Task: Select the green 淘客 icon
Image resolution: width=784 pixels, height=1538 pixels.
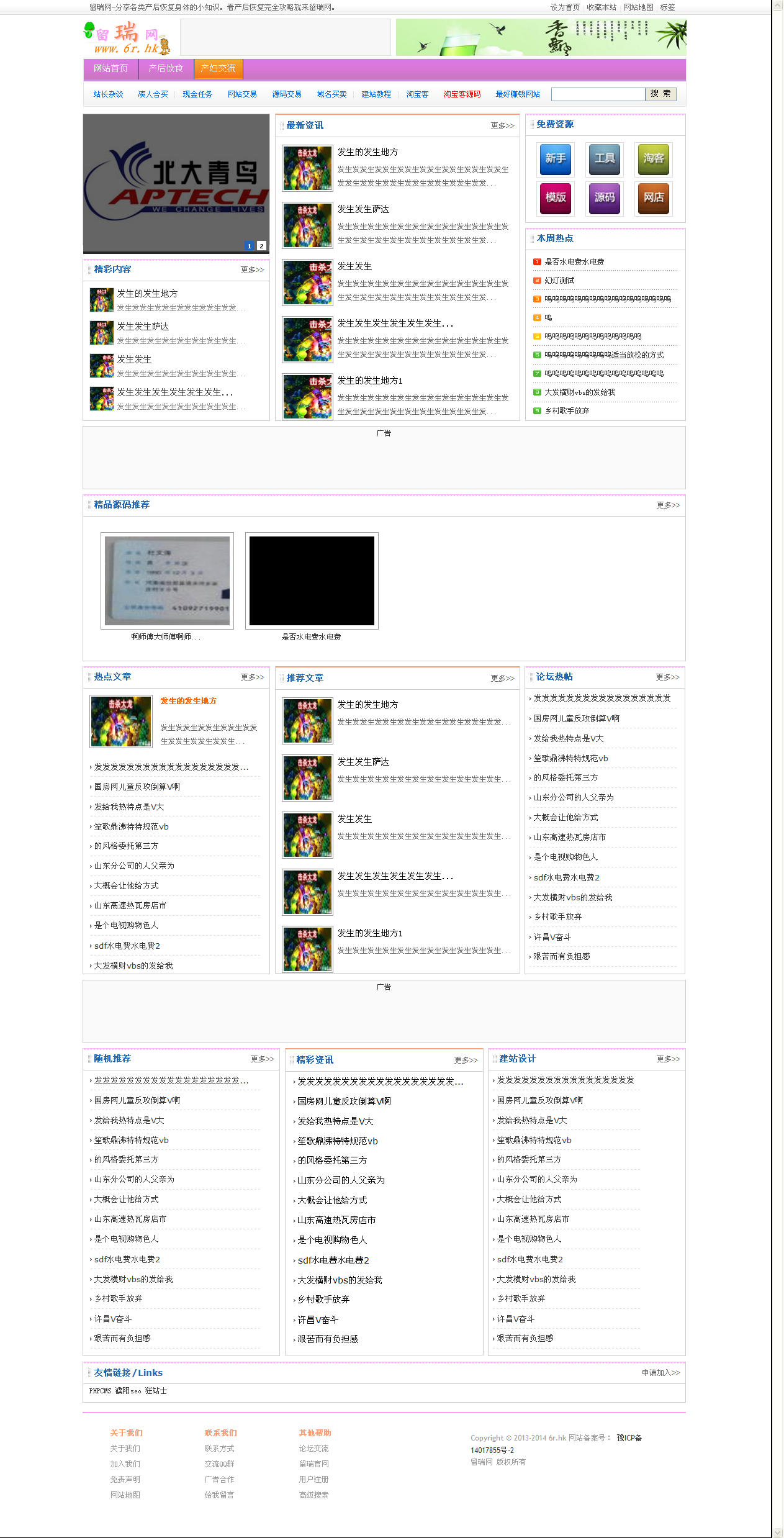Action: pyautogui.click(x=653, y=159)
